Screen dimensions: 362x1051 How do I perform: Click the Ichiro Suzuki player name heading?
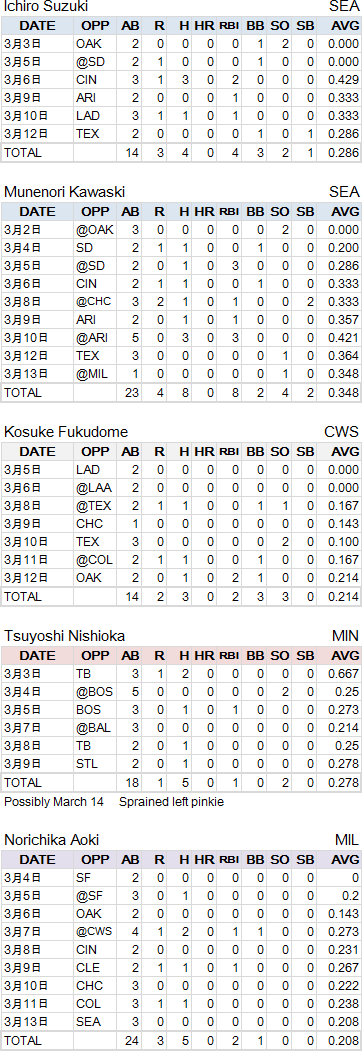coord(46,7)
